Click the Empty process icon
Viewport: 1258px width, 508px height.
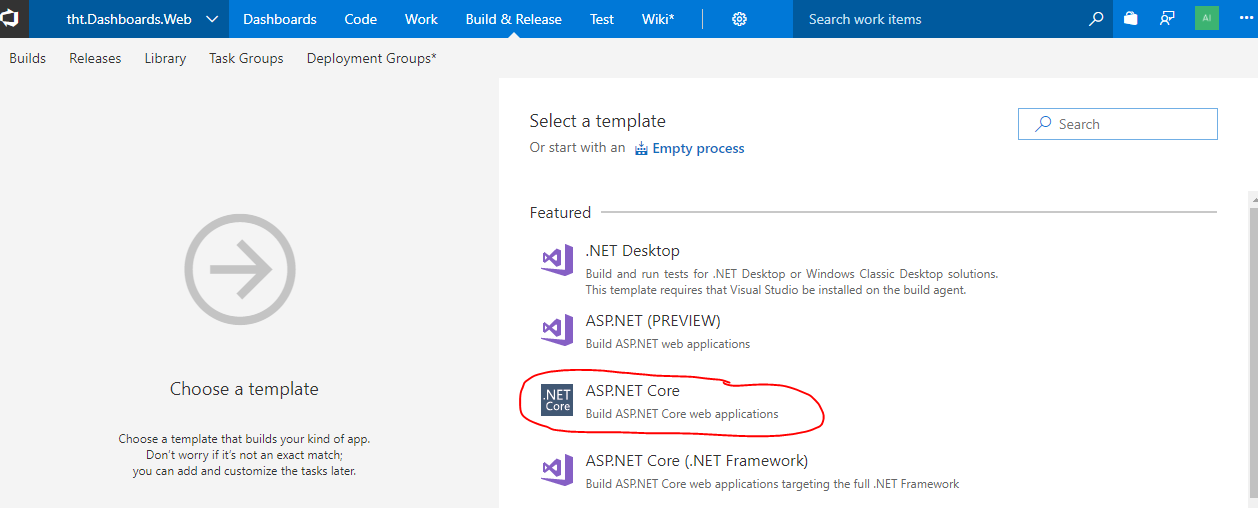tap(641, 148)
